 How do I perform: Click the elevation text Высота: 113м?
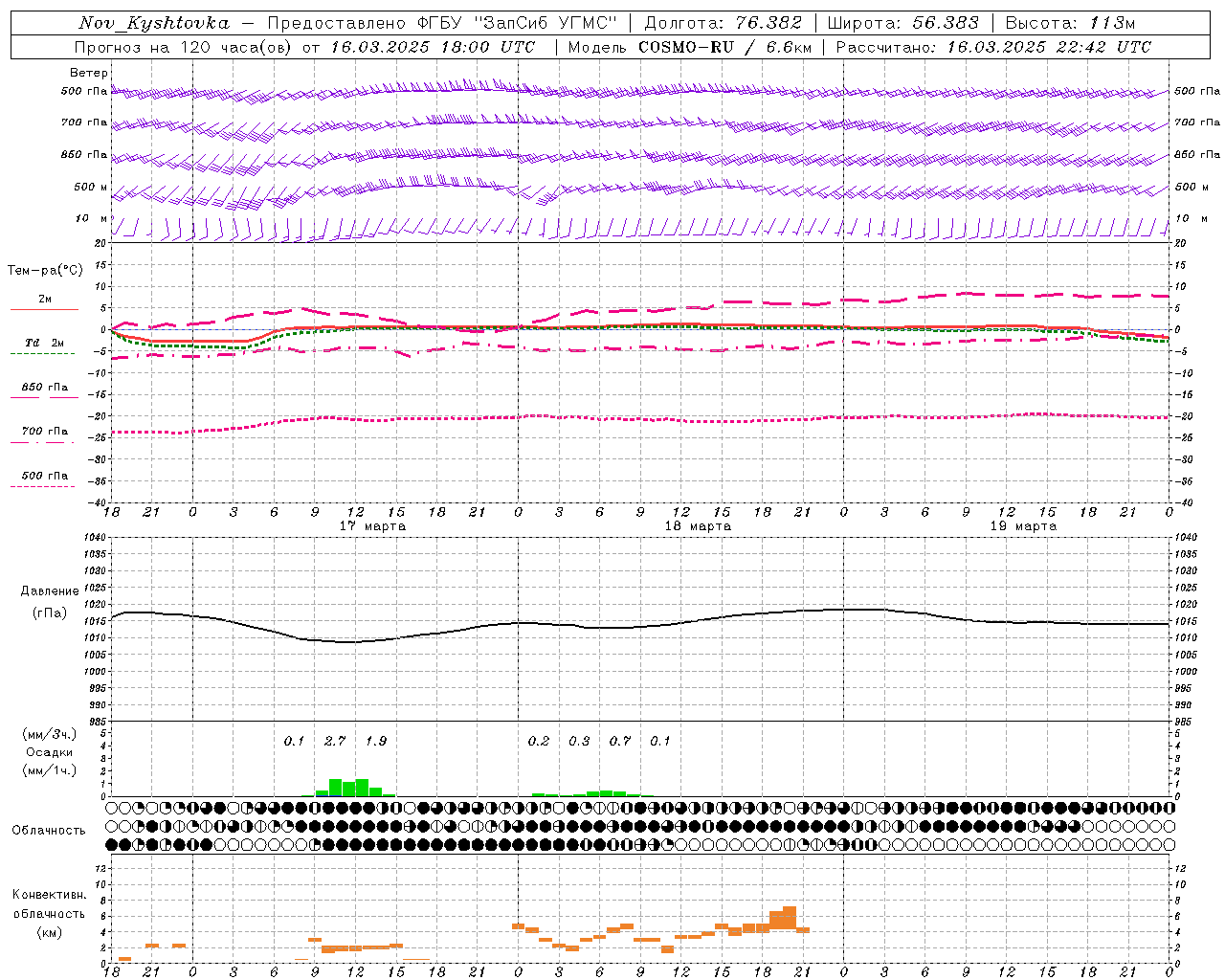1070,23
